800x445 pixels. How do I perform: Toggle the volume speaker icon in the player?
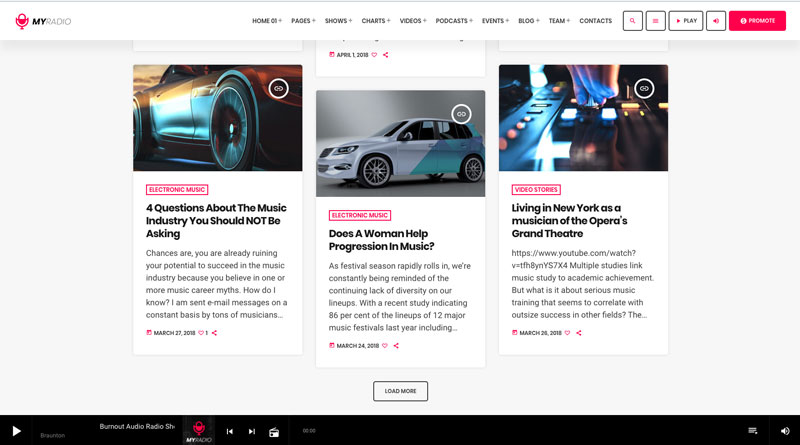pyautogui.click(x=784, y=431)
